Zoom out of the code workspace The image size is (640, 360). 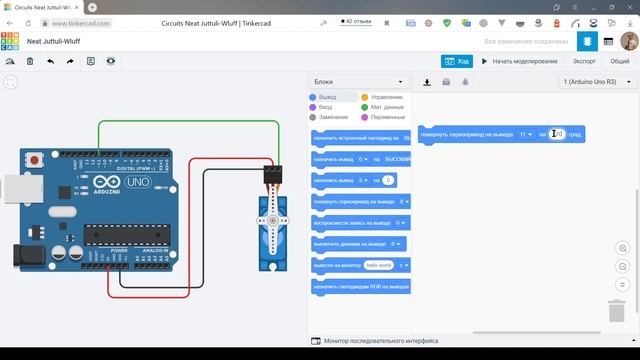tap(622, 267)
